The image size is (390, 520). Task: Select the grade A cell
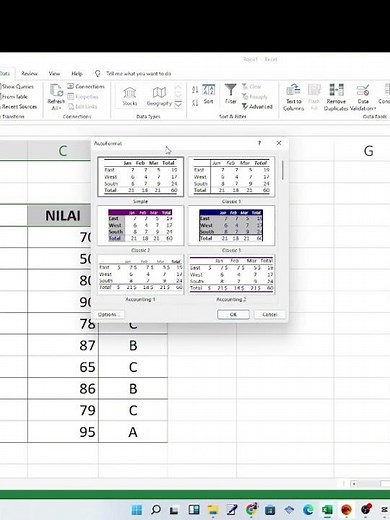(x=133, y=432)
